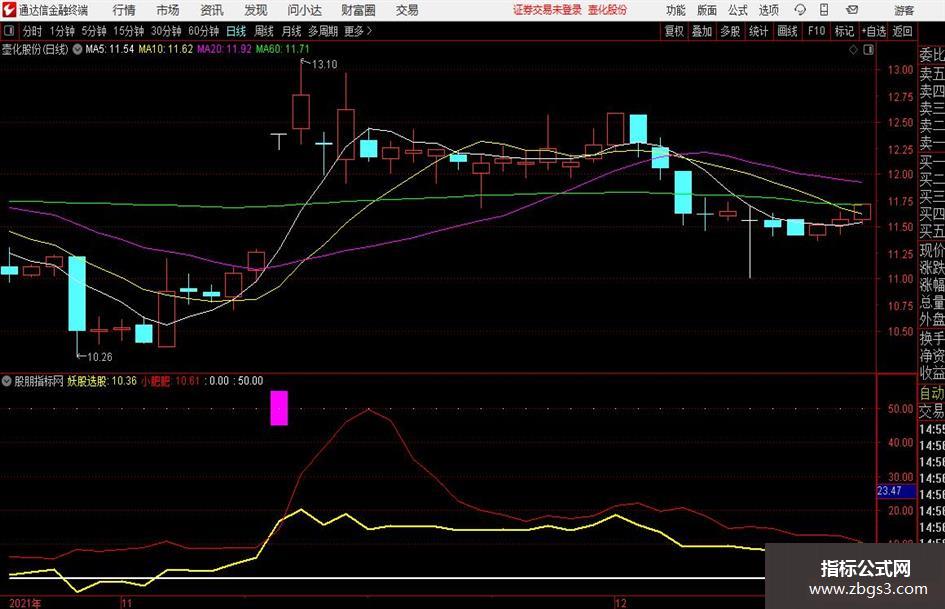Screen dimensions: 945x609
Task: Toggle right info panel icon in chart
Action: (868, 50)
